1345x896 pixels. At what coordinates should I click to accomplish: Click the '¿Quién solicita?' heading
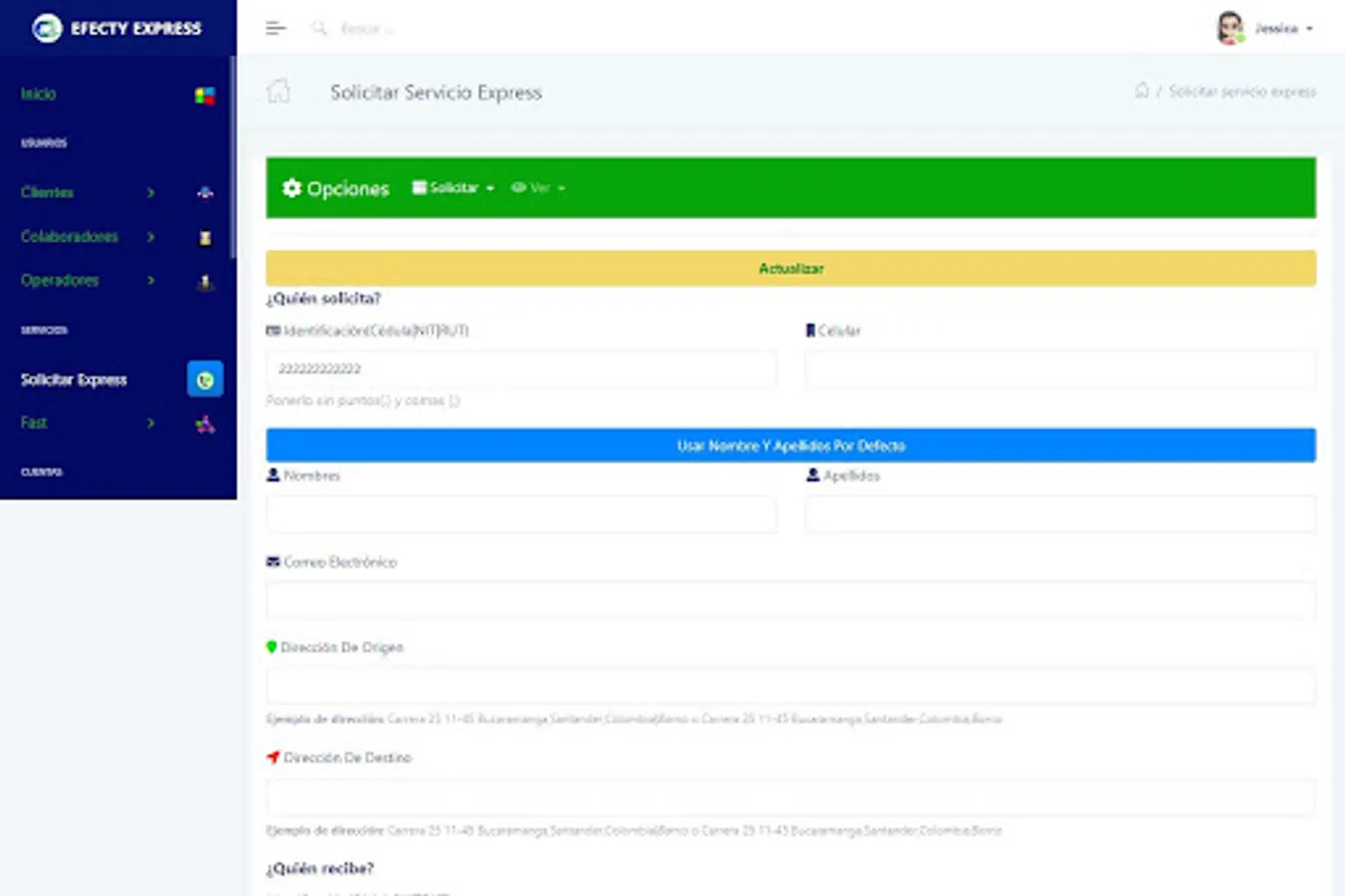click(x=324, y=299)
